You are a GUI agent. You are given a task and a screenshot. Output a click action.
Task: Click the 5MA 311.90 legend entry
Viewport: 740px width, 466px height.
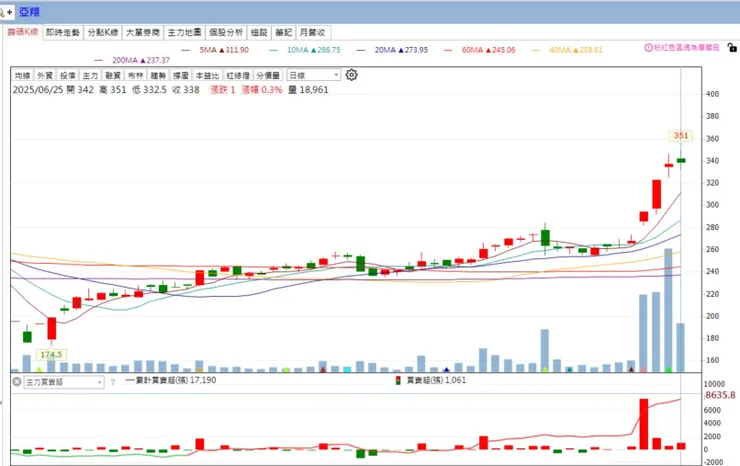click(x=215, y=50)
